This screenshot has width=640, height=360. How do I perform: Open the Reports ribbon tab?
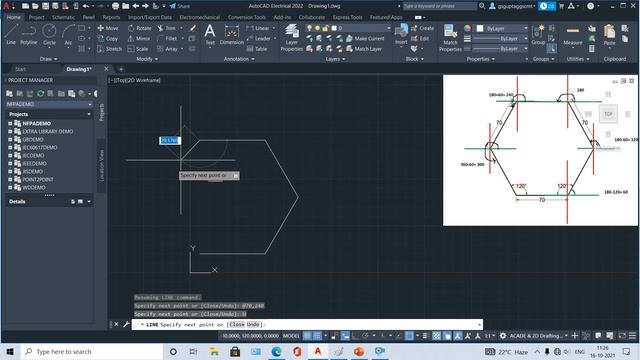(x=111, y=17)
